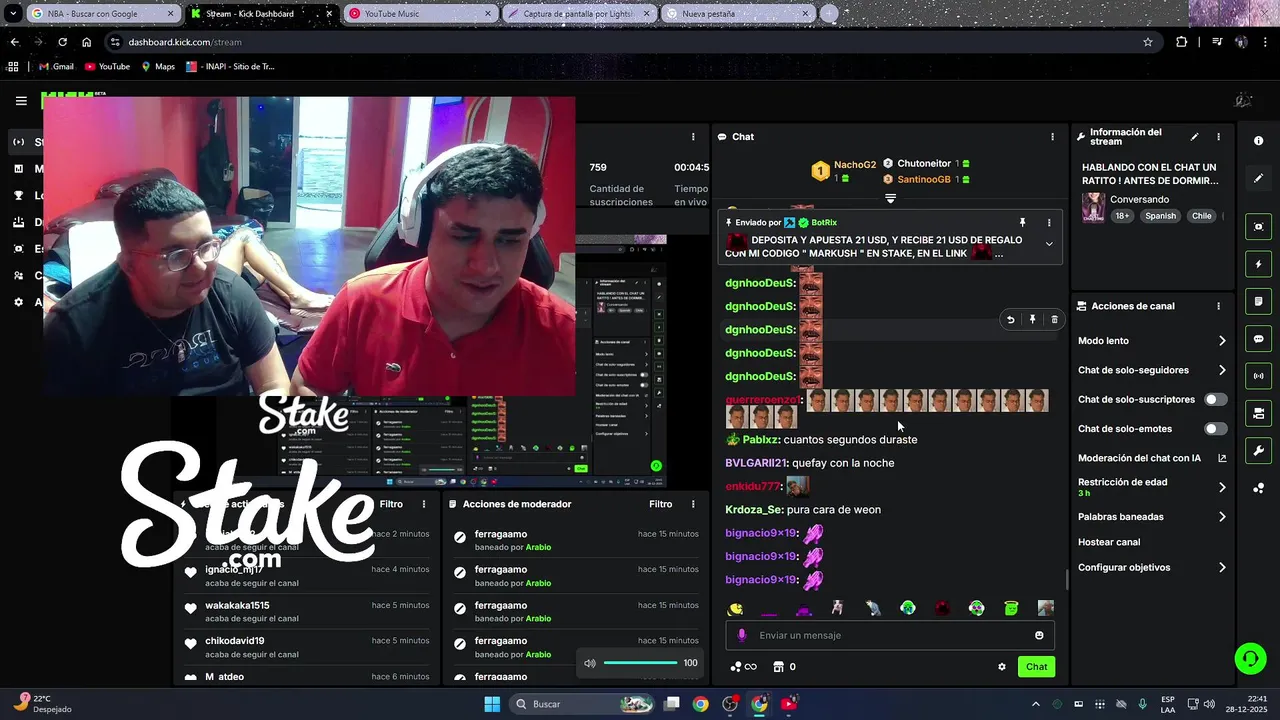
Task: Open chat settings gear near Chat button
Action: 1002,667
